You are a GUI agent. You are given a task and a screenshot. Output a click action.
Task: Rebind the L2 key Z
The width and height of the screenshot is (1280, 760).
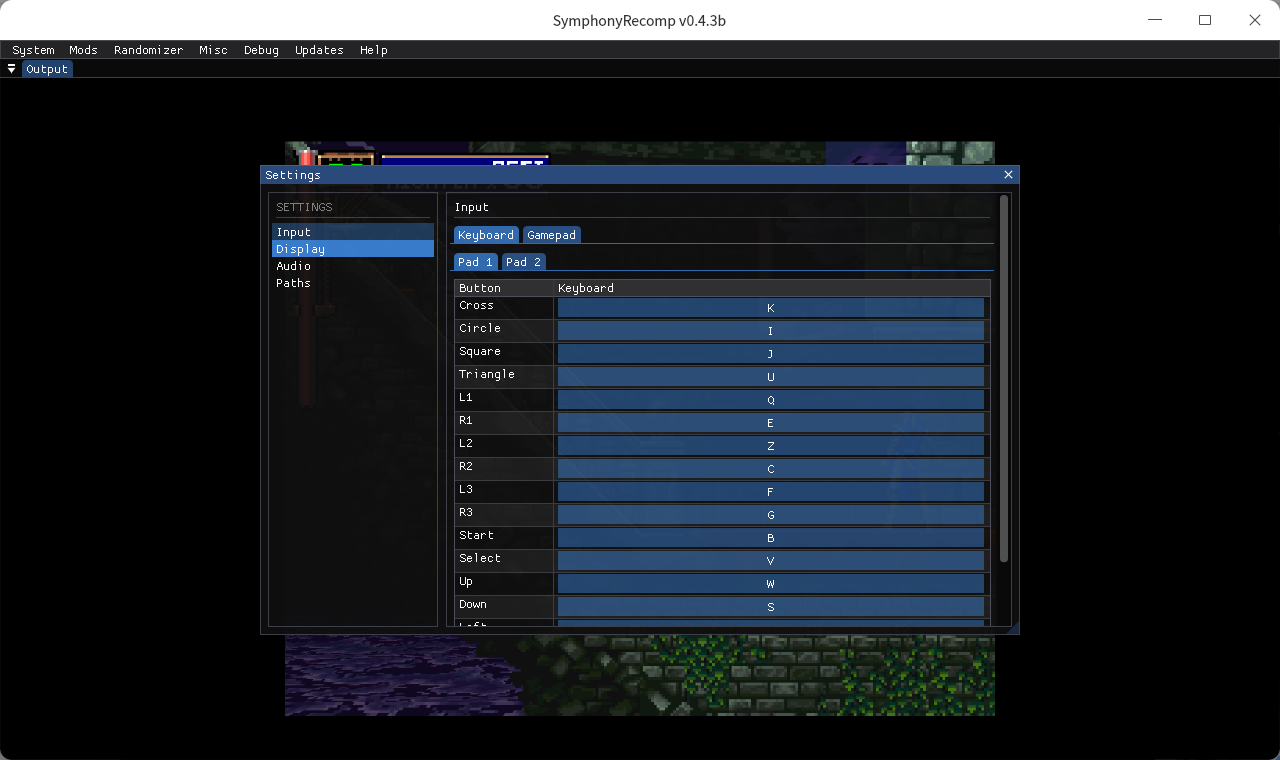[771, 446]
